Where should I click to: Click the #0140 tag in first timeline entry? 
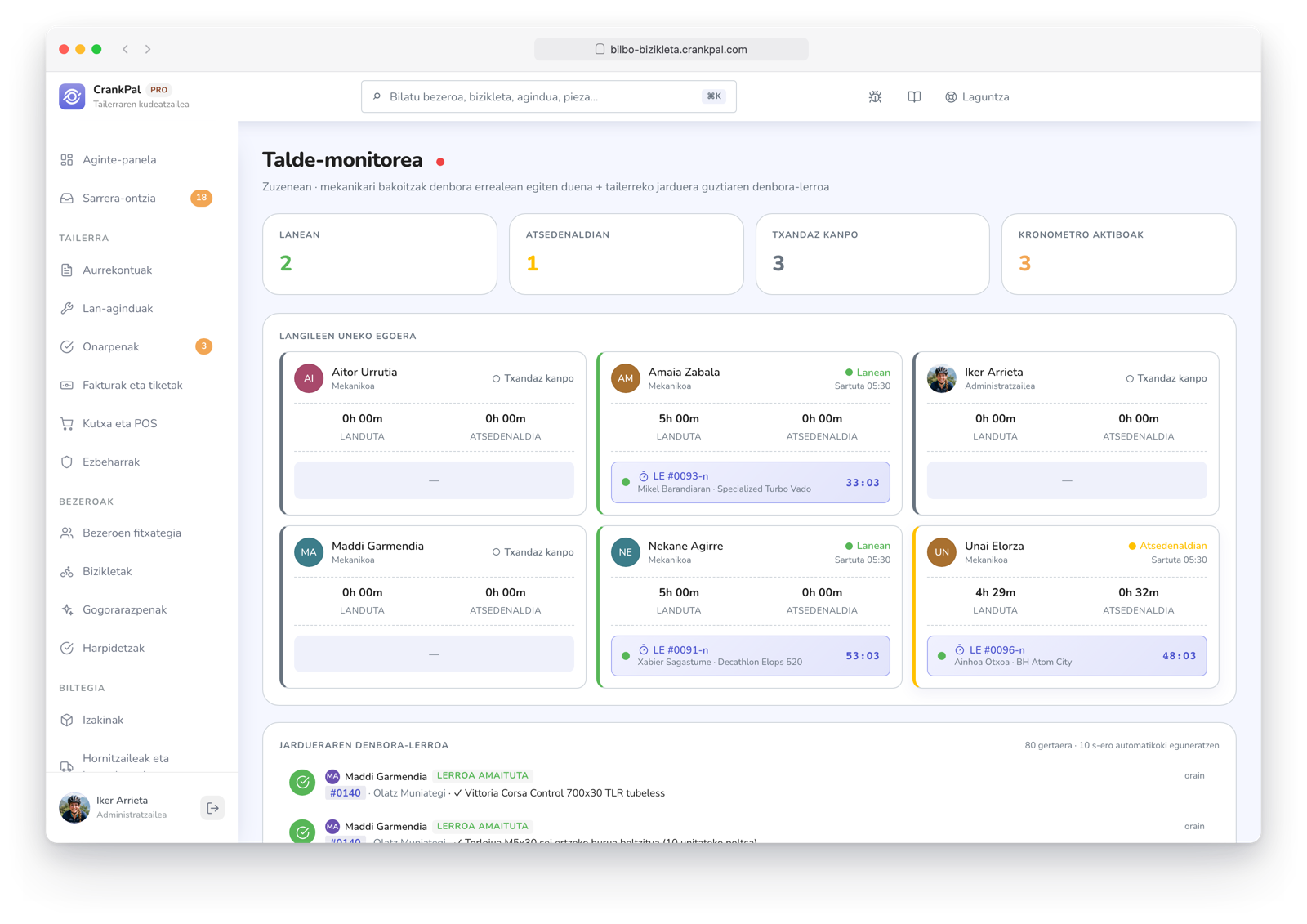[346, 793]
